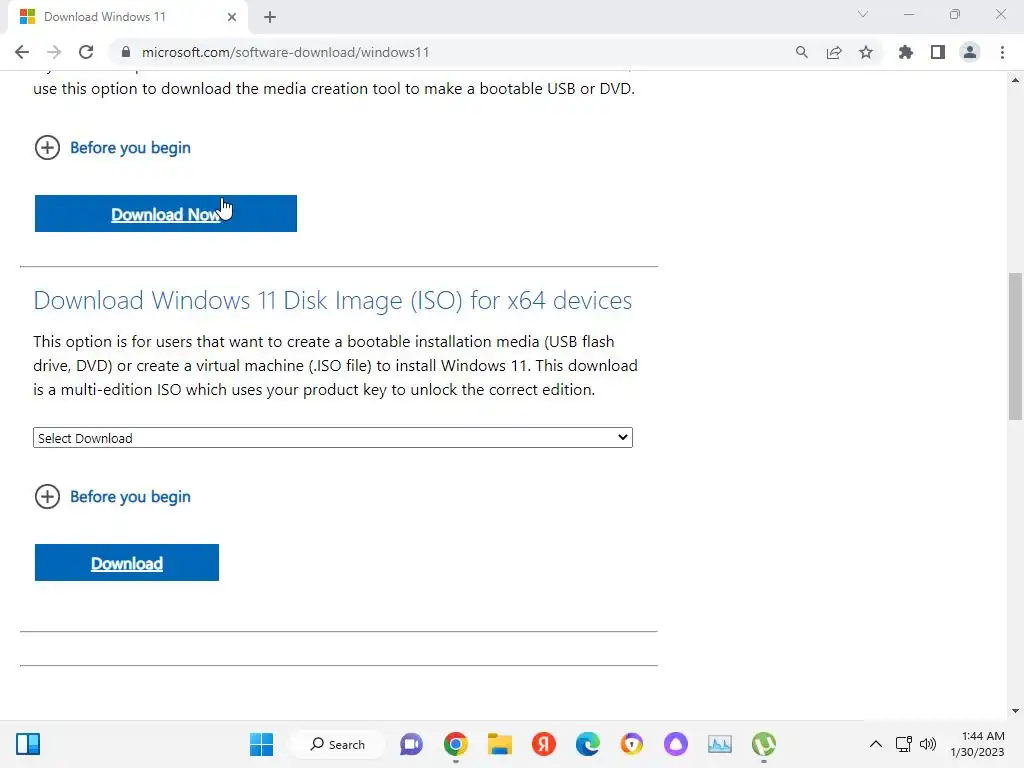
Task: Click the browser forward arrow
Action: tap(54, 52)
